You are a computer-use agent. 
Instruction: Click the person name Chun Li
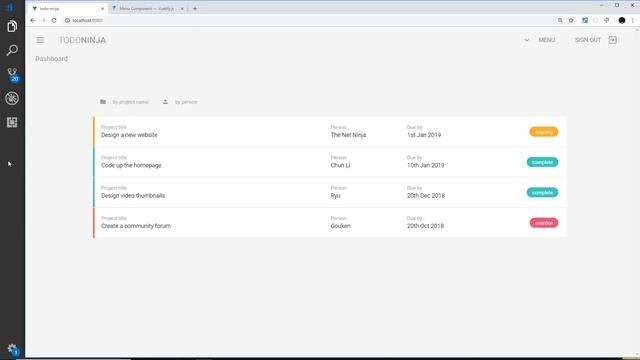[x=340, y=165]
